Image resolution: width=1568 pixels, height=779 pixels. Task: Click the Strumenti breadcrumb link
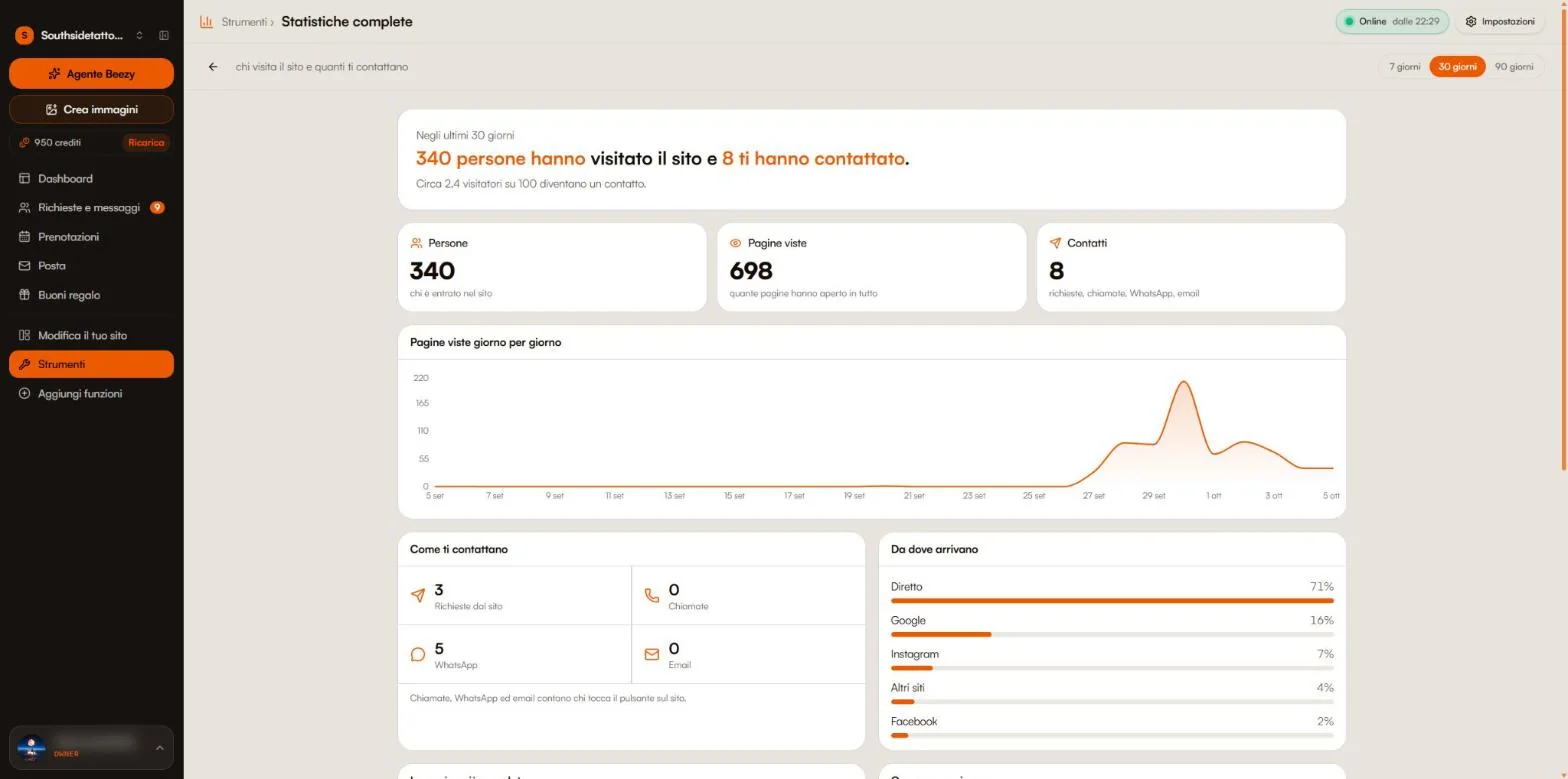(244, 22)
